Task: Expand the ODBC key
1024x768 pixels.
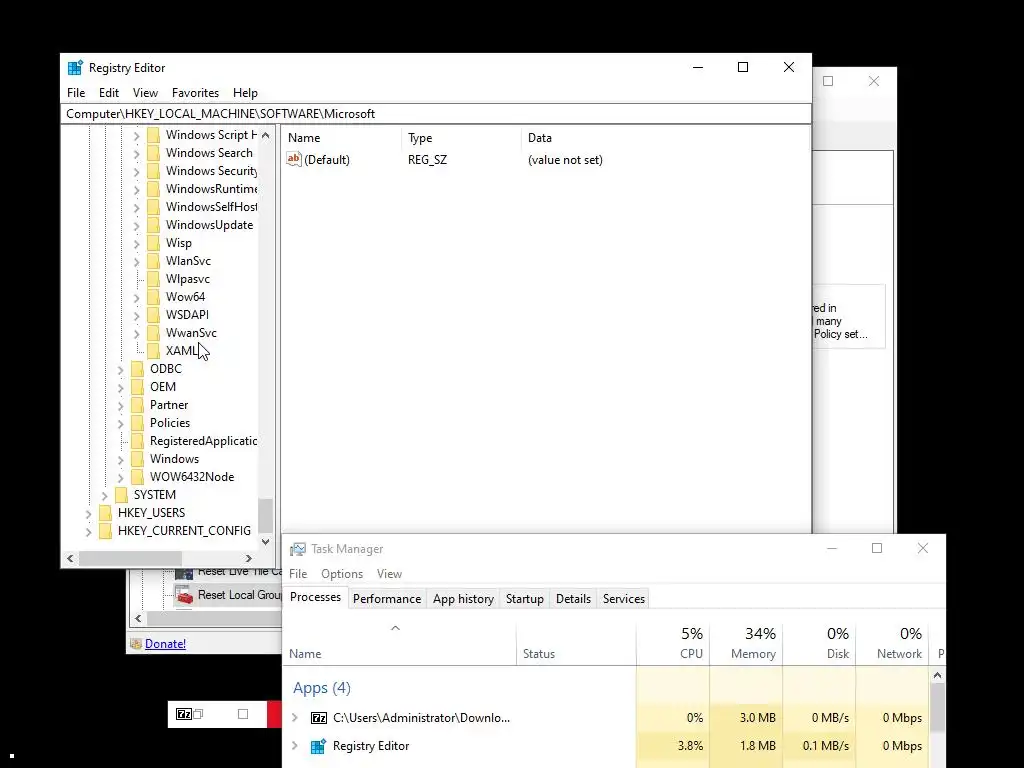Action: tap(120, 370)
